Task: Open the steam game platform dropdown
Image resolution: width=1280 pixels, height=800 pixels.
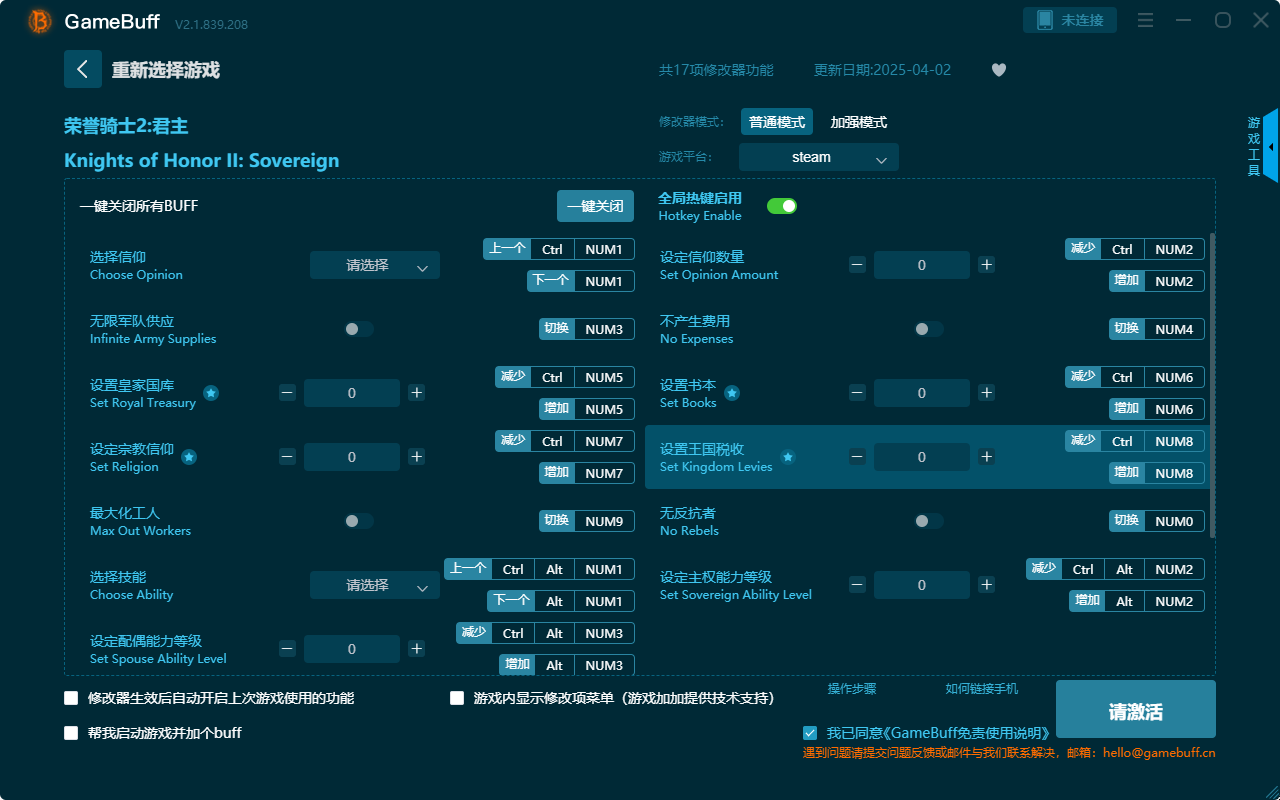Action: 819,157
